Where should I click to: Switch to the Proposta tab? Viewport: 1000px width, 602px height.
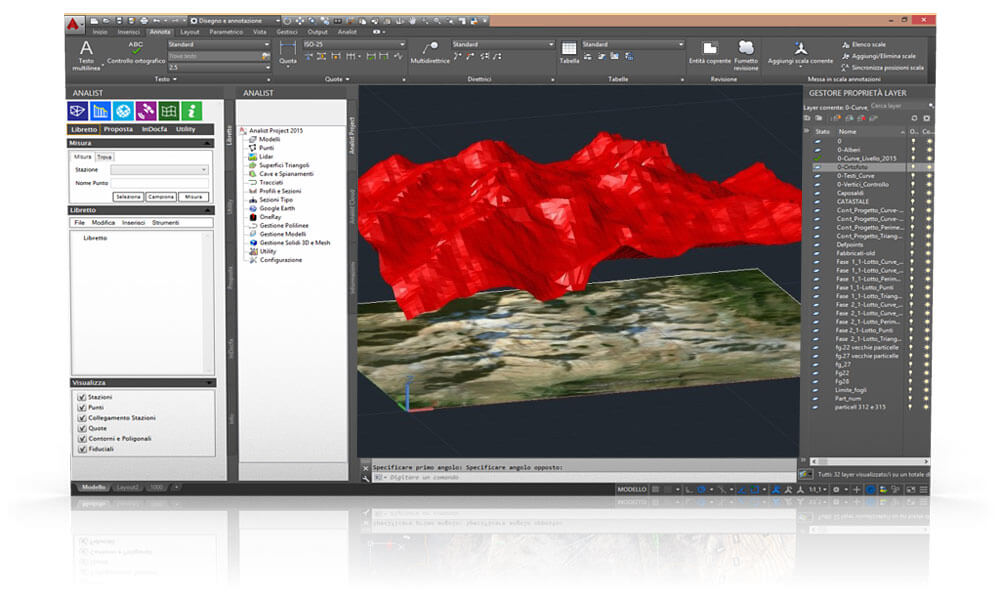tap(118, 129)
